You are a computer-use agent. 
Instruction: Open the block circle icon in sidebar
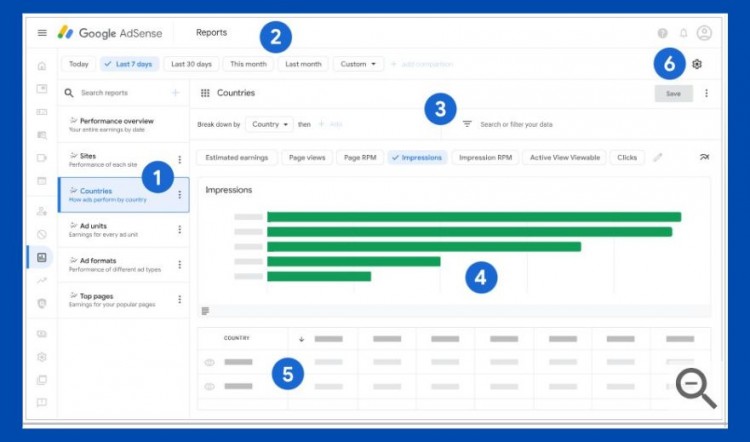(42, 234)
